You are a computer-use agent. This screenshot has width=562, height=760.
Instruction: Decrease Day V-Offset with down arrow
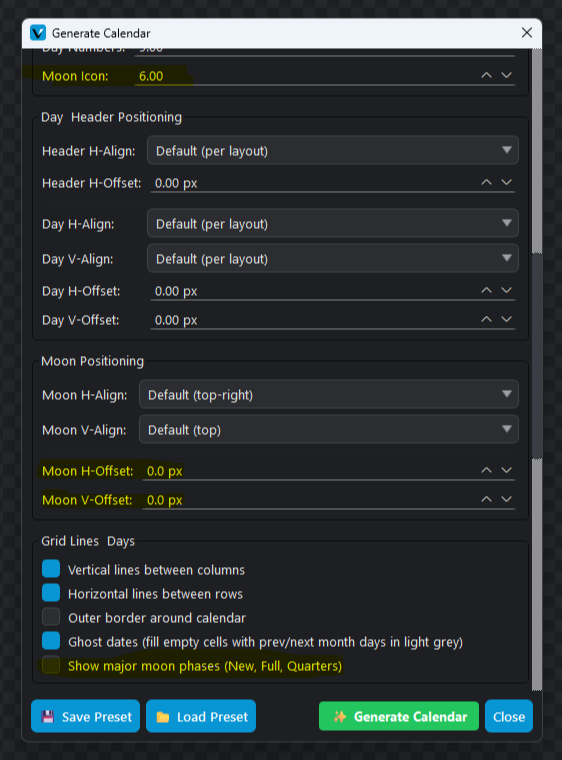pos(507,320)
